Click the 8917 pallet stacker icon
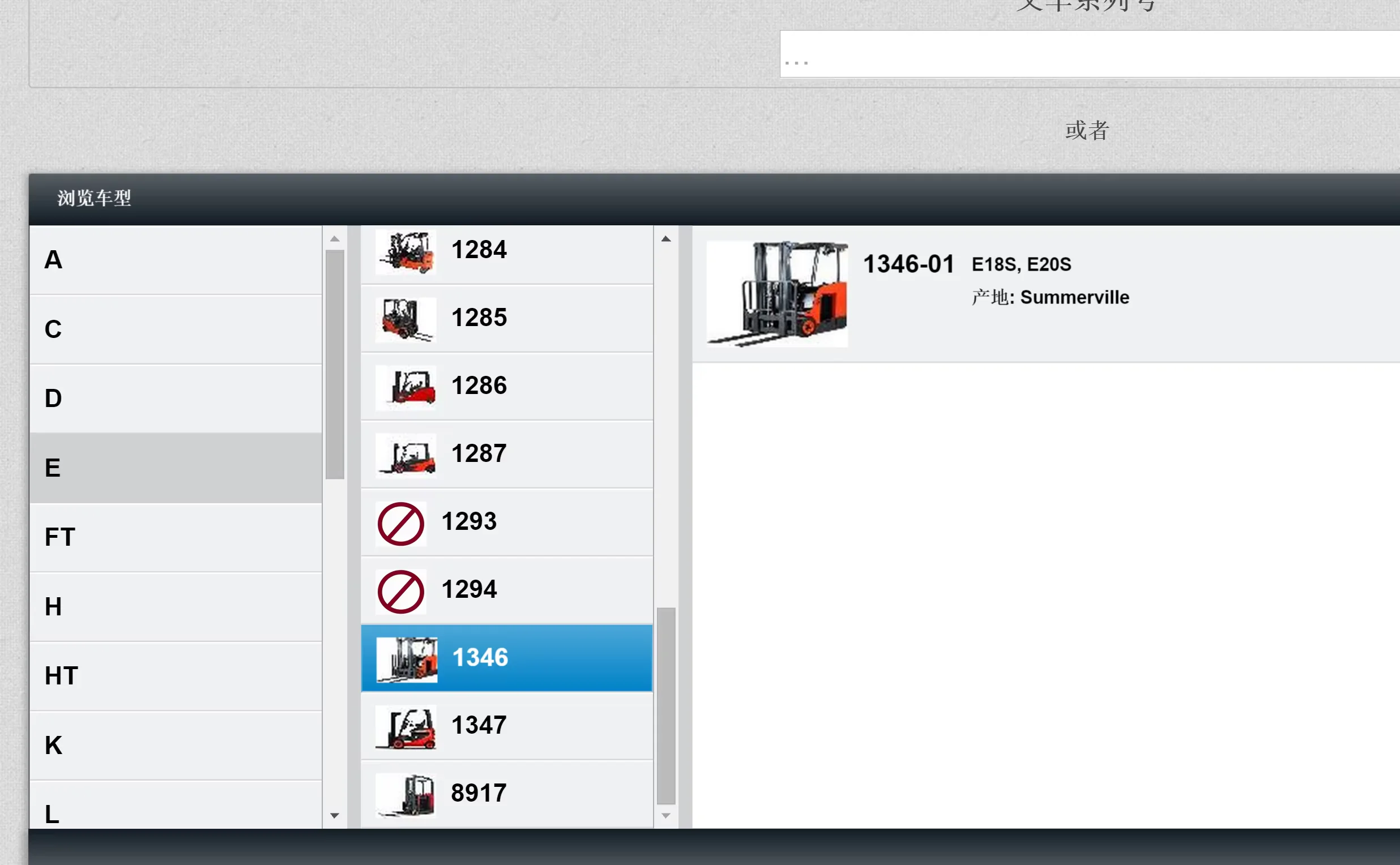Screen dimensions: 1400x865 [406, 795]
